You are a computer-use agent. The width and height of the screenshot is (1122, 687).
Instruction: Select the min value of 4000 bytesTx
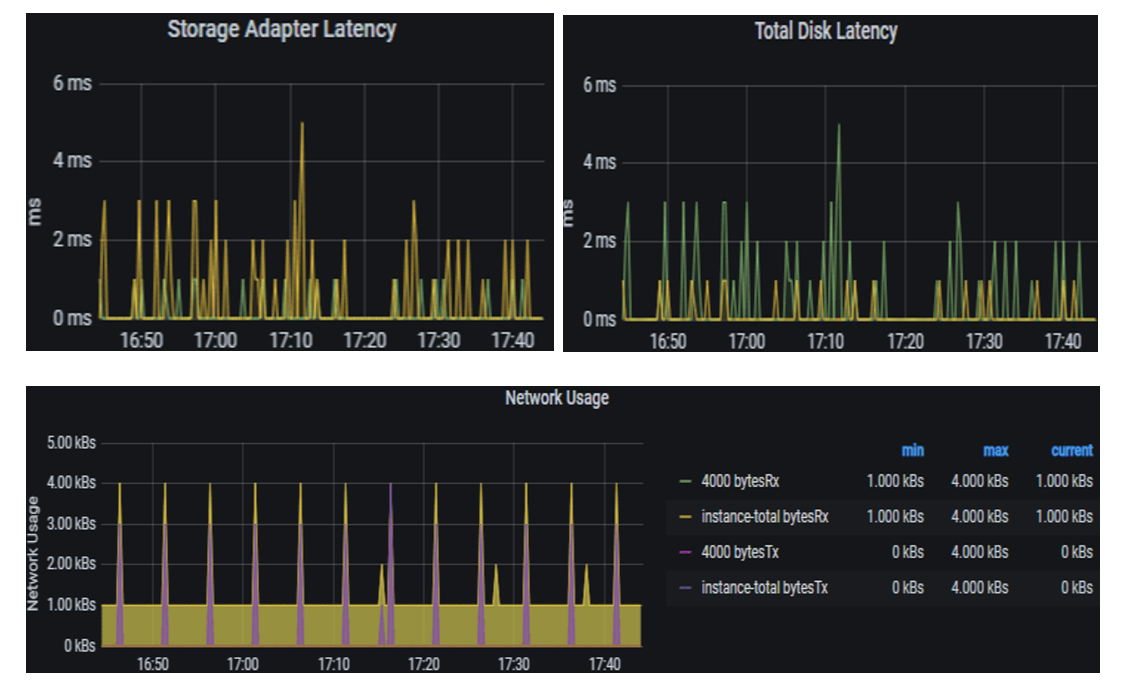[x=908, y=552]
